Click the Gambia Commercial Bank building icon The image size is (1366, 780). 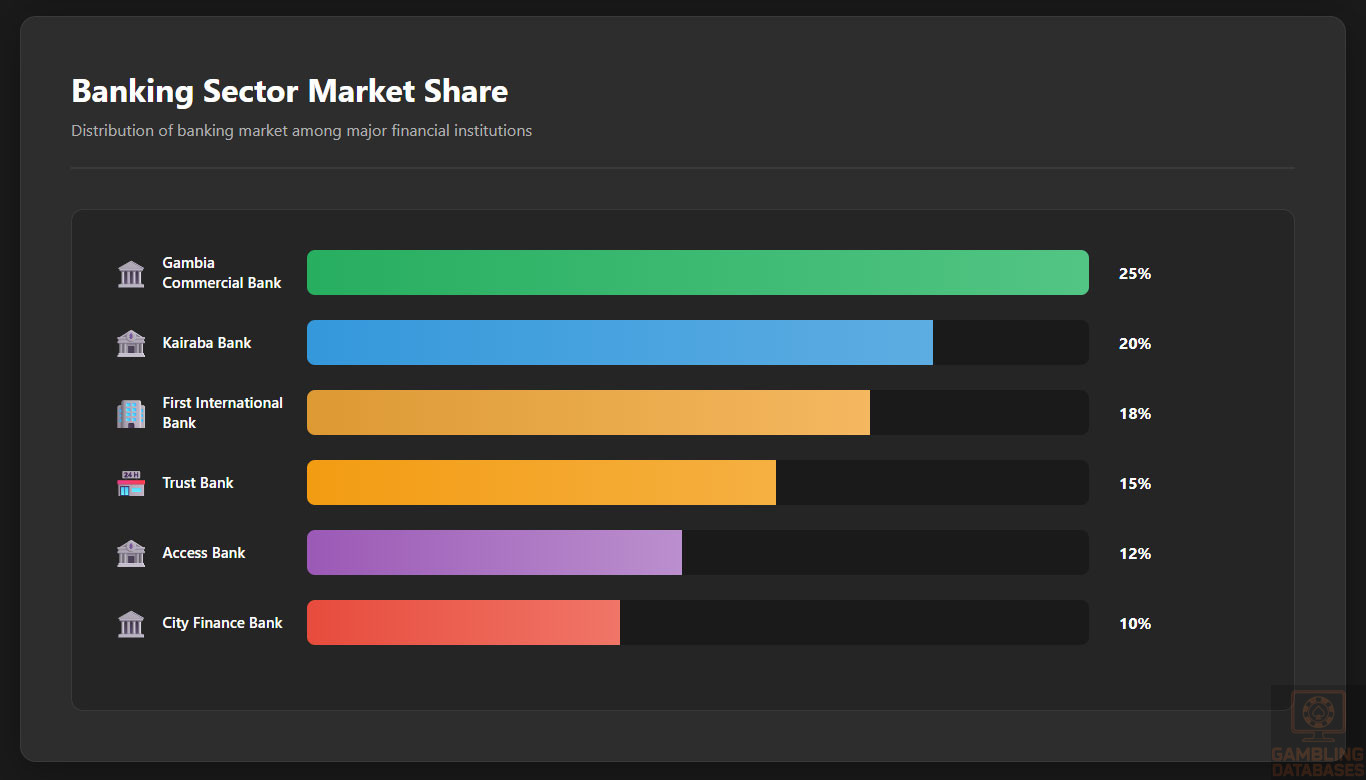coord(131,273)
